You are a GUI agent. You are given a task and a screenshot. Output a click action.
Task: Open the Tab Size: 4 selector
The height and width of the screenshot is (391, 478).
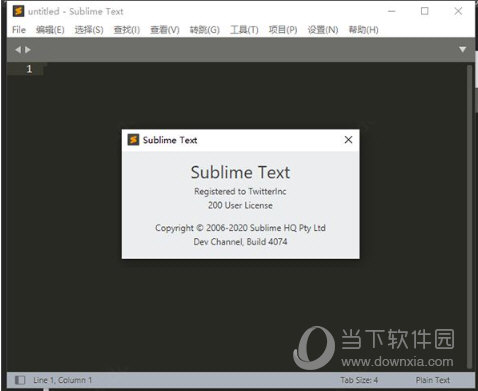[x=359, y=380]
